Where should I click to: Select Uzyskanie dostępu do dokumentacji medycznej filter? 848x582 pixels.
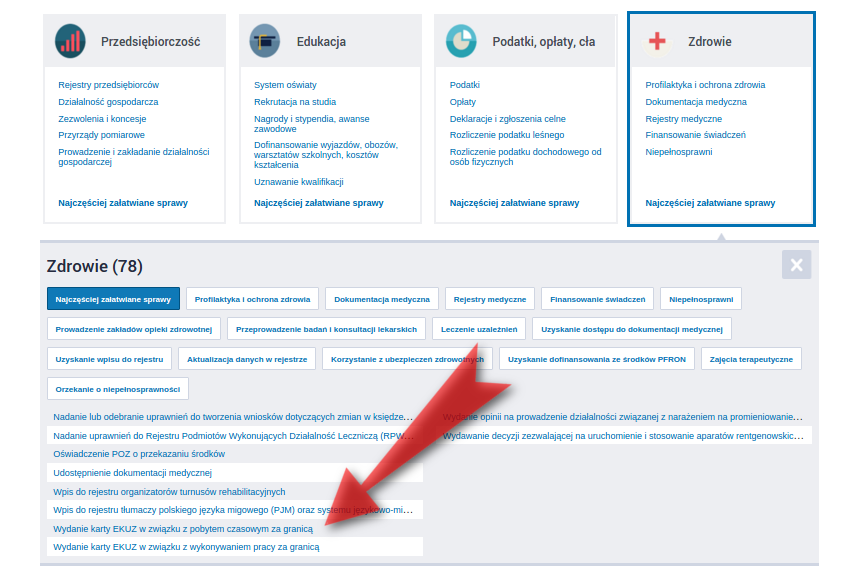[x=632, y=329]
